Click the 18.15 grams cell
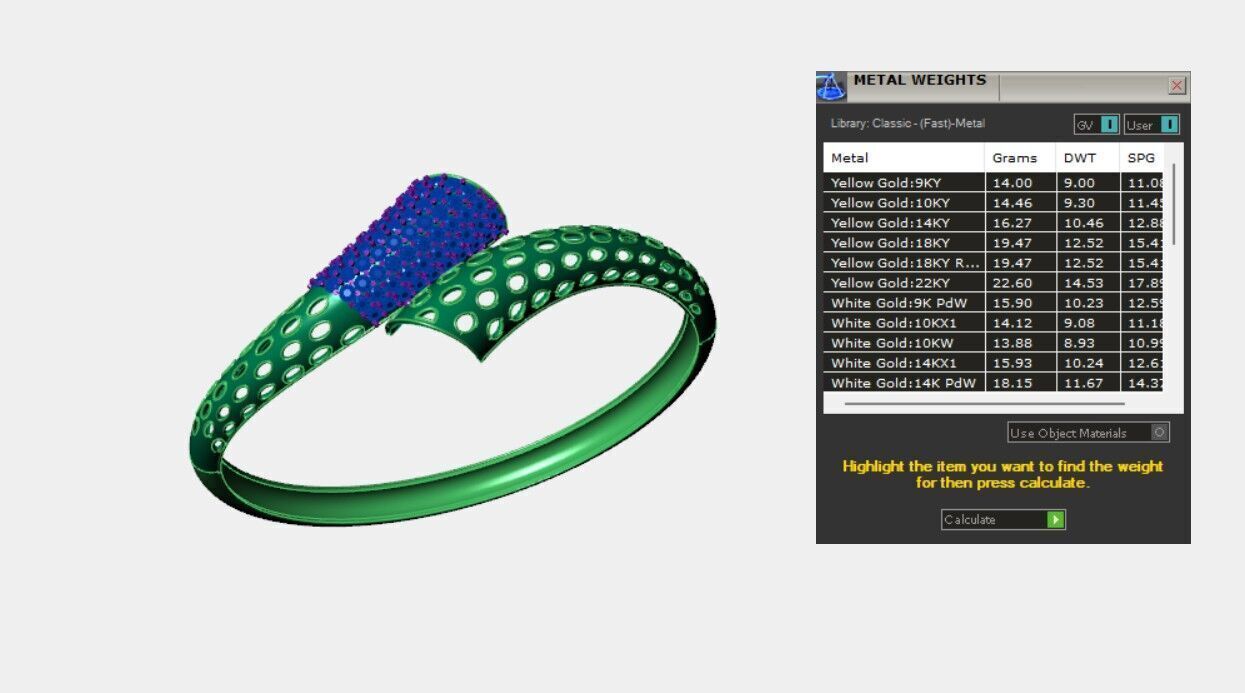The height and width of the screenshot is (693, 1245). click(1021, 383)
